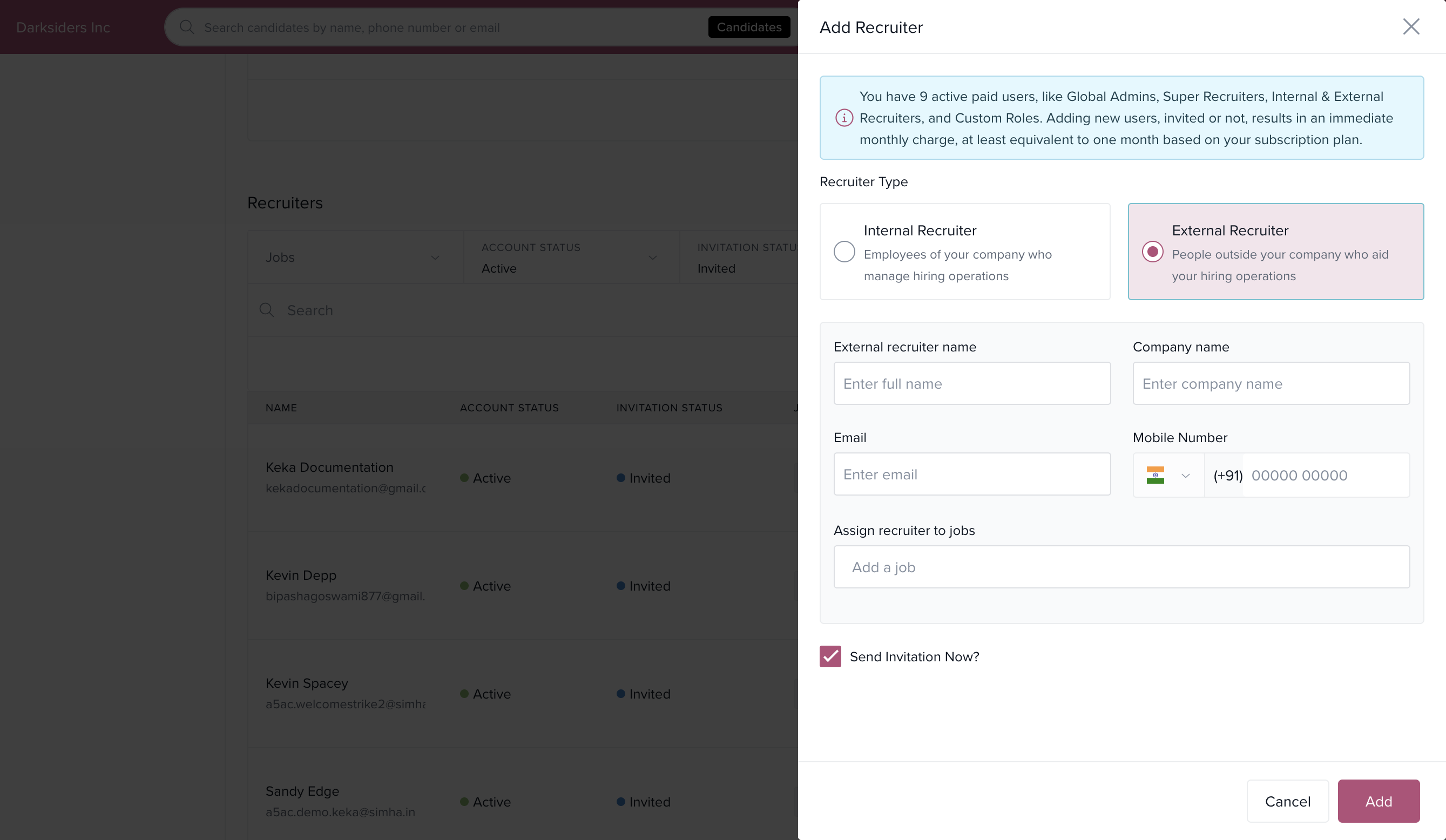This screenshot has height=840, width=1446.
Task: Uncheck the Send Invitation Now checkbox
Action: [830, 656]
